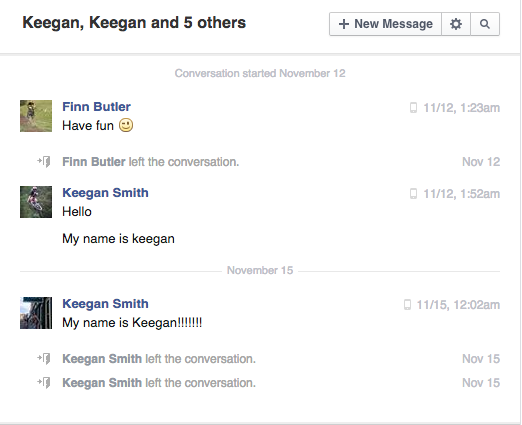Open Keegan Smith's avatar beside November 15 message
Image resolution: width=522 pixels, height=425 pixels.
(36, 313)
